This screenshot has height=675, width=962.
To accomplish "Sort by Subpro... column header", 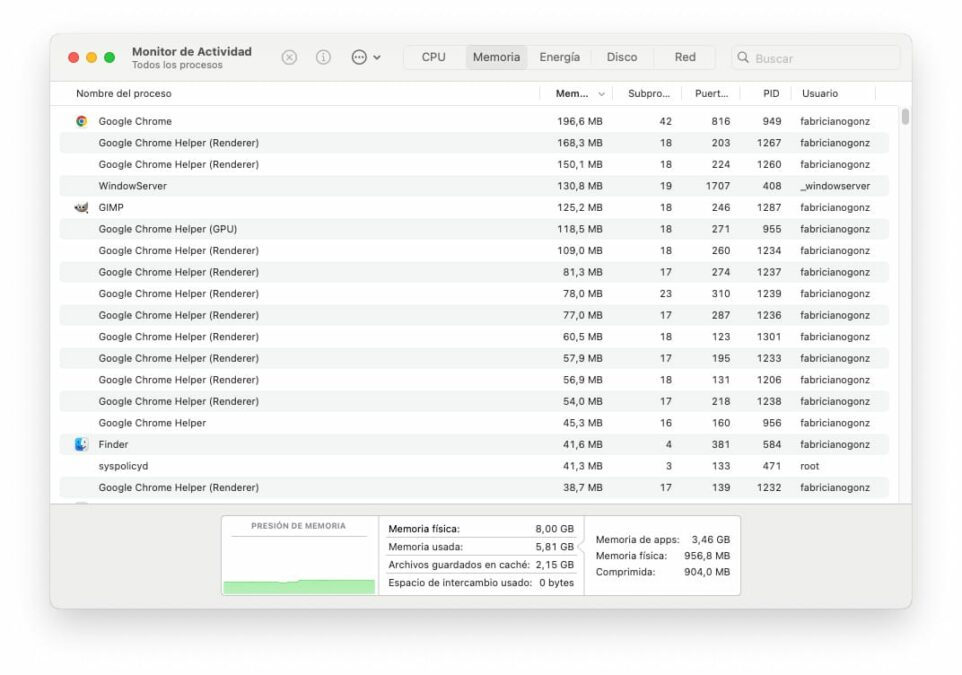I will point(648,93).
